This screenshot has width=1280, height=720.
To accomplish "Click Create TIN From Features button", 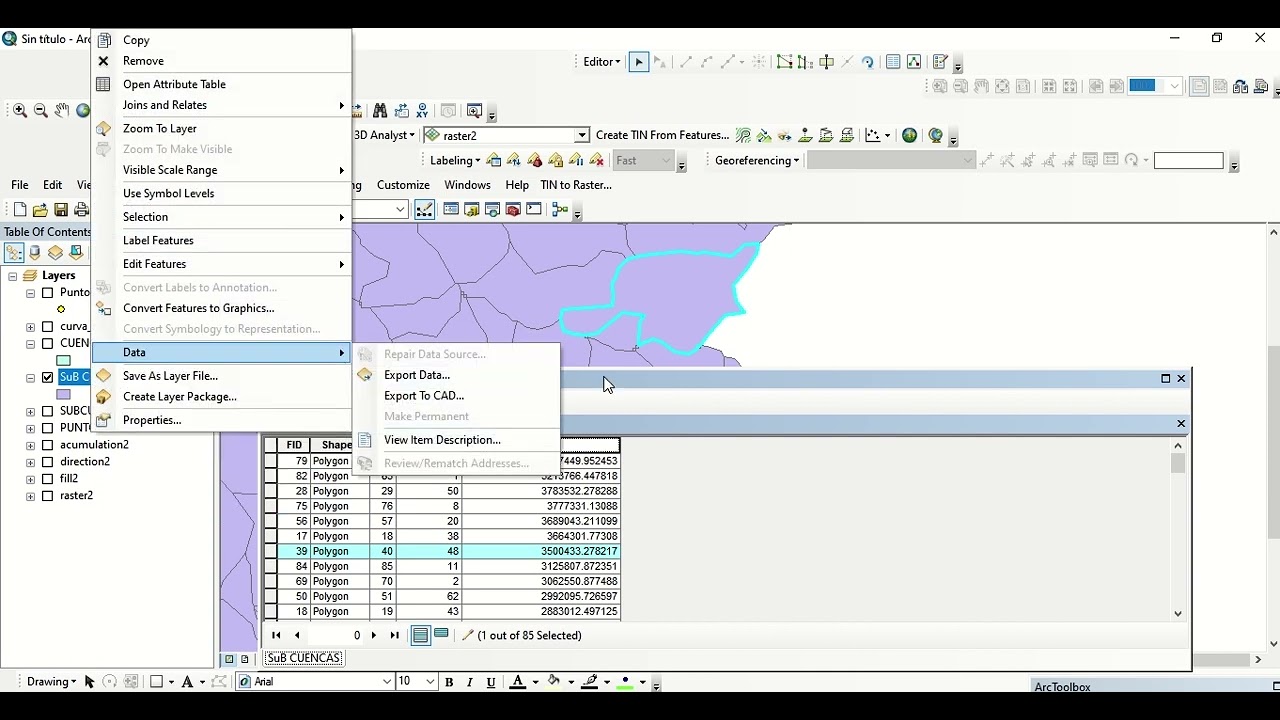I will coord(662,136).
